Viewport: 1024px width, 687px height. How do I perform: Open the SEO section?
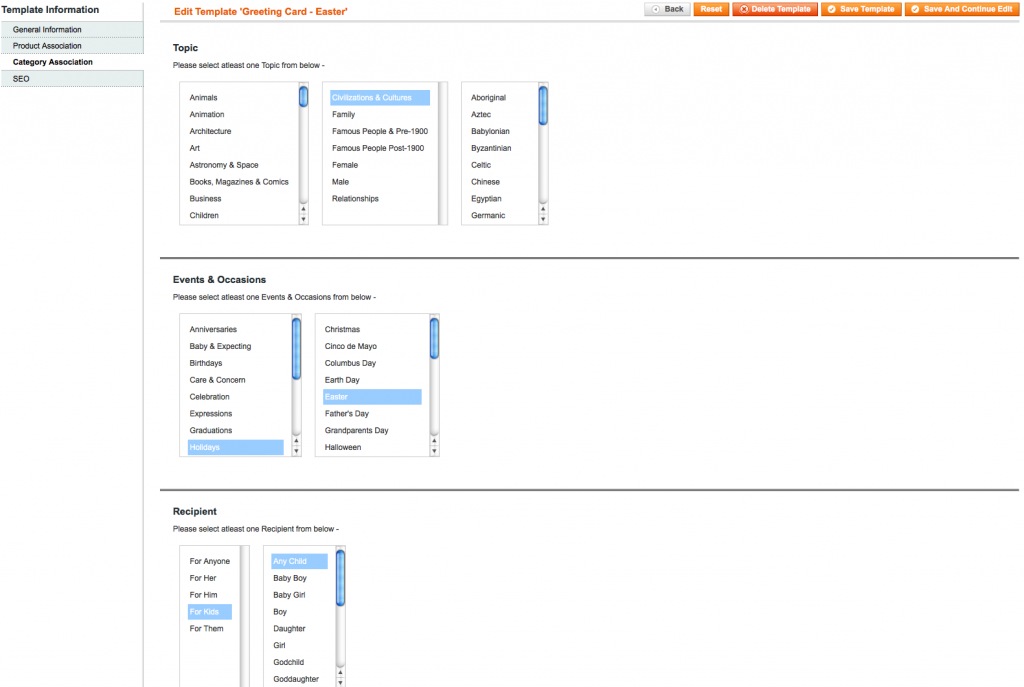coord(21,78)
